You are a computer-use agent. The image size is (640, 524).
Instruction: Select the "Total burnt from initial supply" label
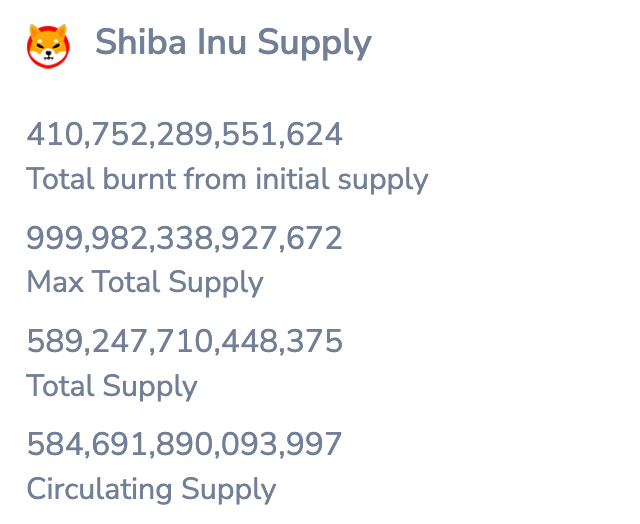point(227,180)
